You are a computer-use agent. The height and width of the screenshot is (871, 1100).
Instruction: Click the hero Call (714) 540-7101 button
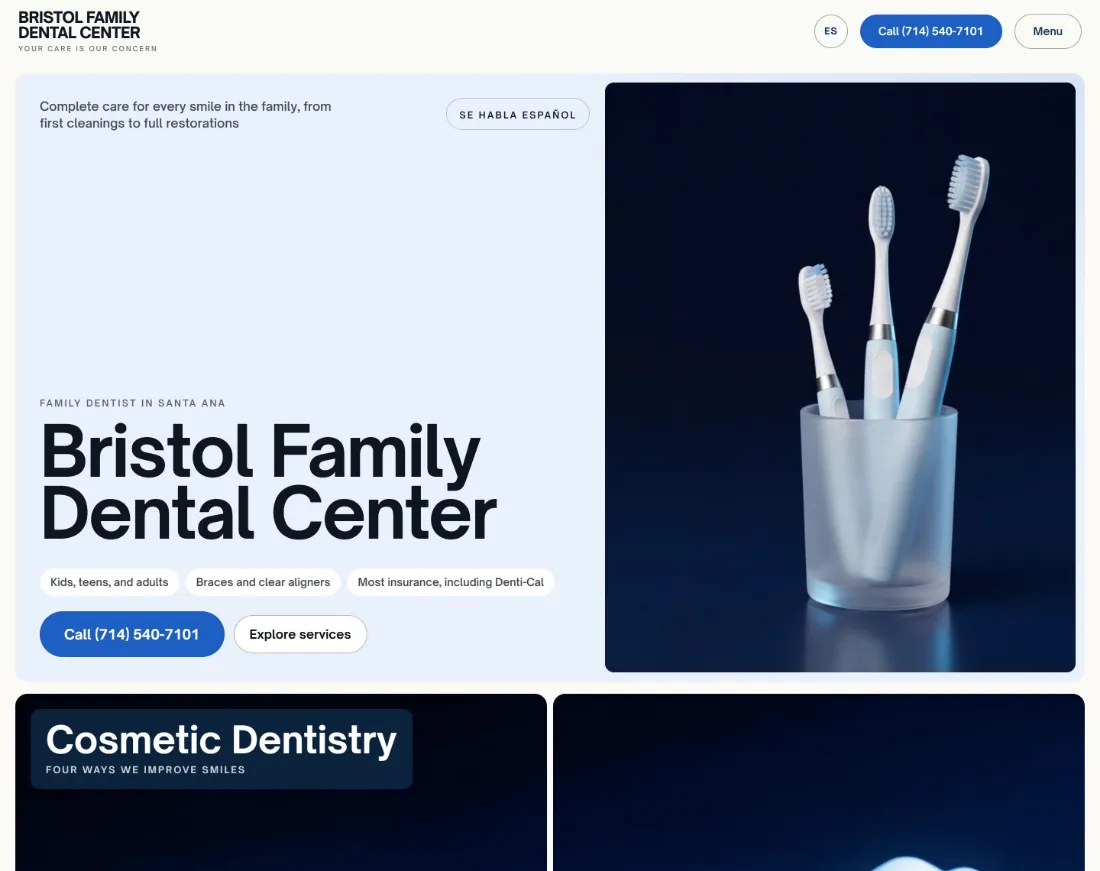132,634
